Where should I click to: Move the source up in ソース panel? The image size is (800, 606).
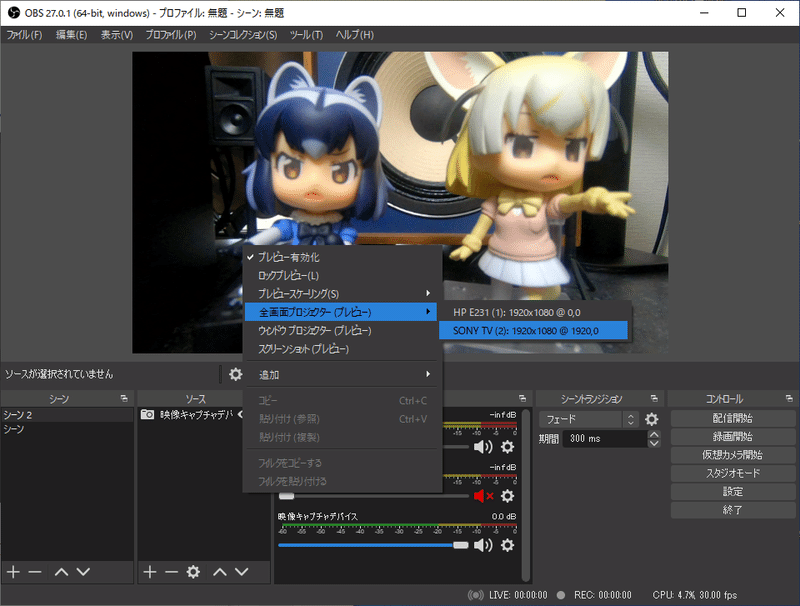click(220, 572)
